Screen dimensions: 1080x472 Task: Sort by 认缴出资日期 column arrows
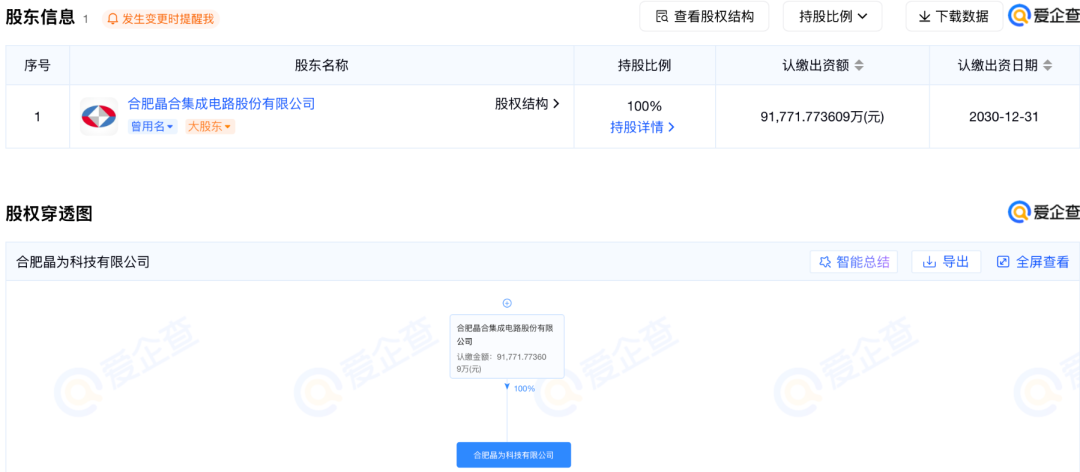1047,65
